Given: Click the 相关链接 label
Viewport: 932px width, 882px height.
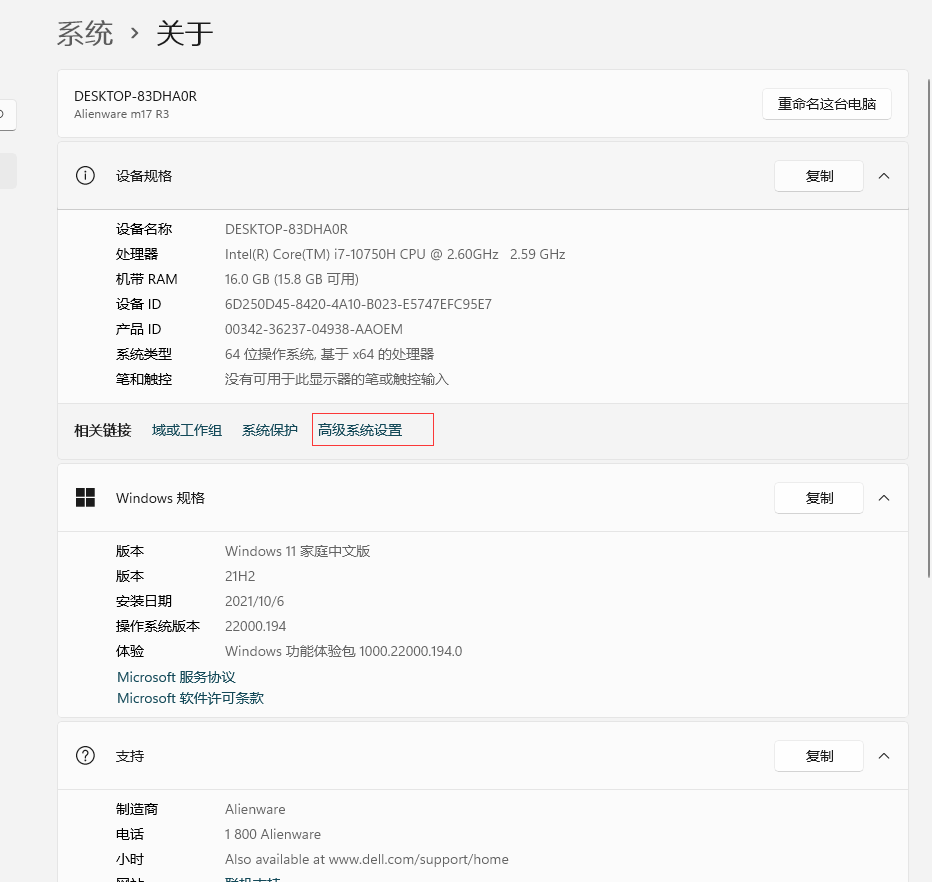Looking at the screenshot, I should [x=102, y=430].
